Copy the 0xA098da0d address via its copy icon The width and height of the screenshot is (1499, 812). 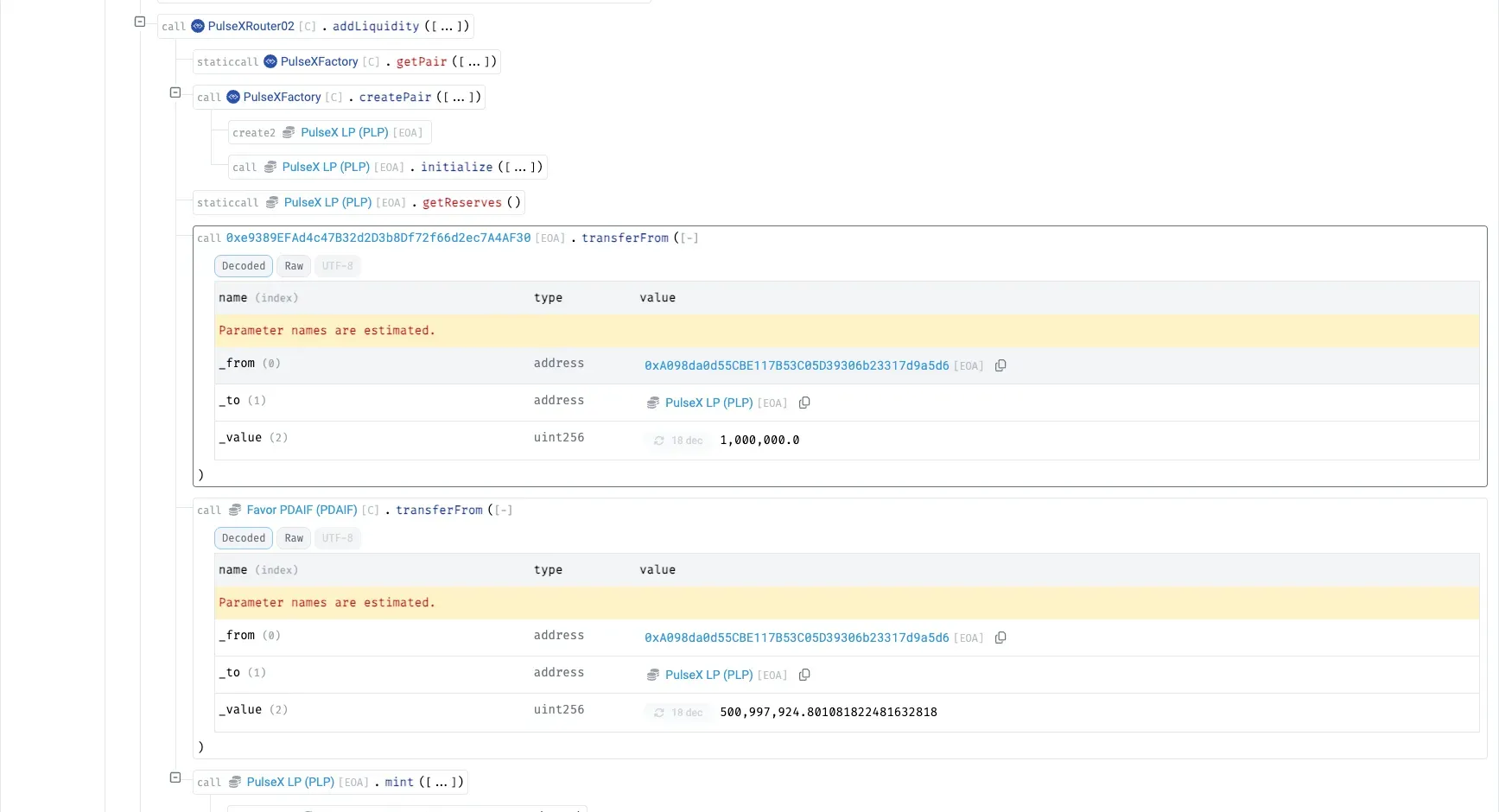tap(1000, 365)
